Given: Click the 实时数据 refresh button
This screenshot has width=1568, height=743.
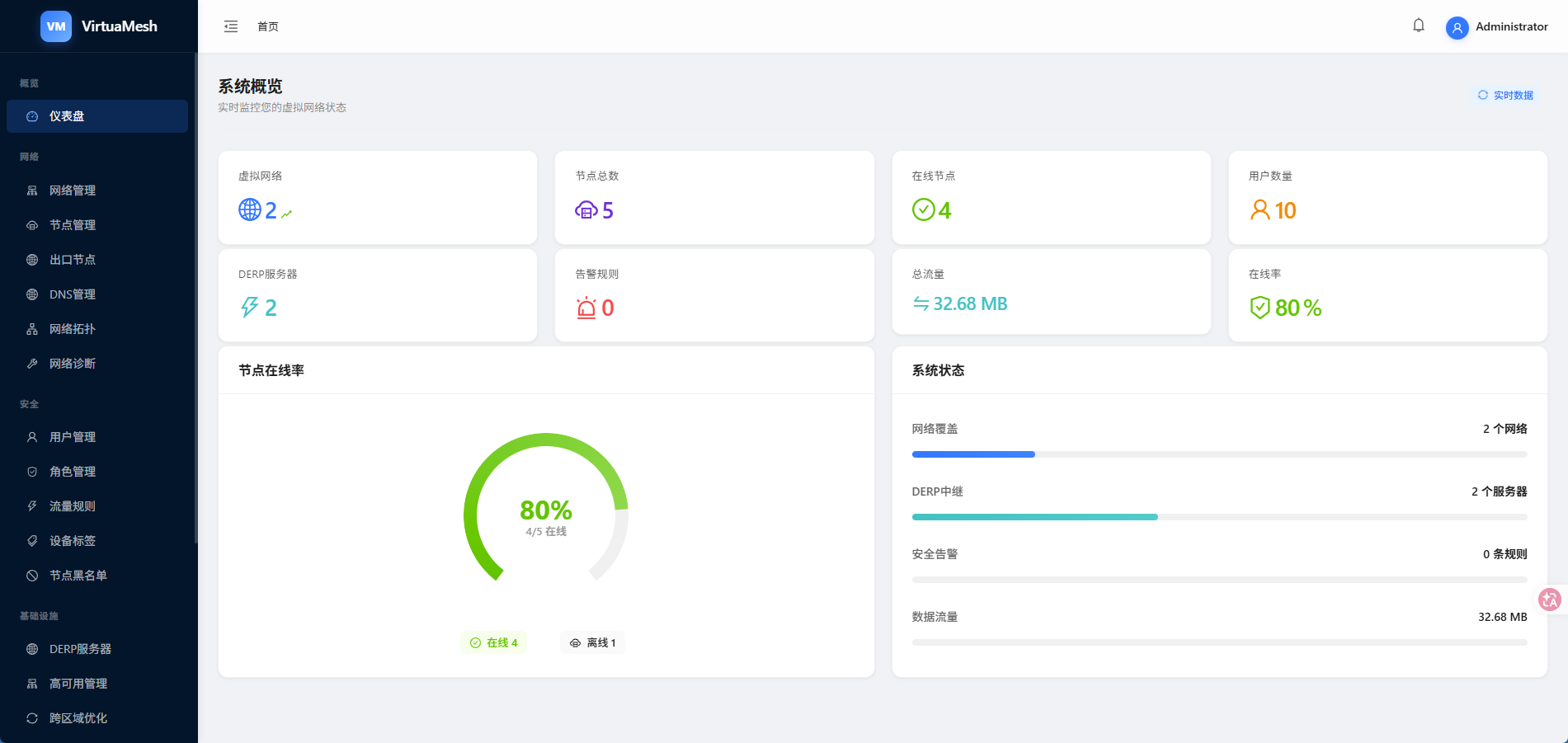Looking at the screenshot, I should tap(1506, 96).
